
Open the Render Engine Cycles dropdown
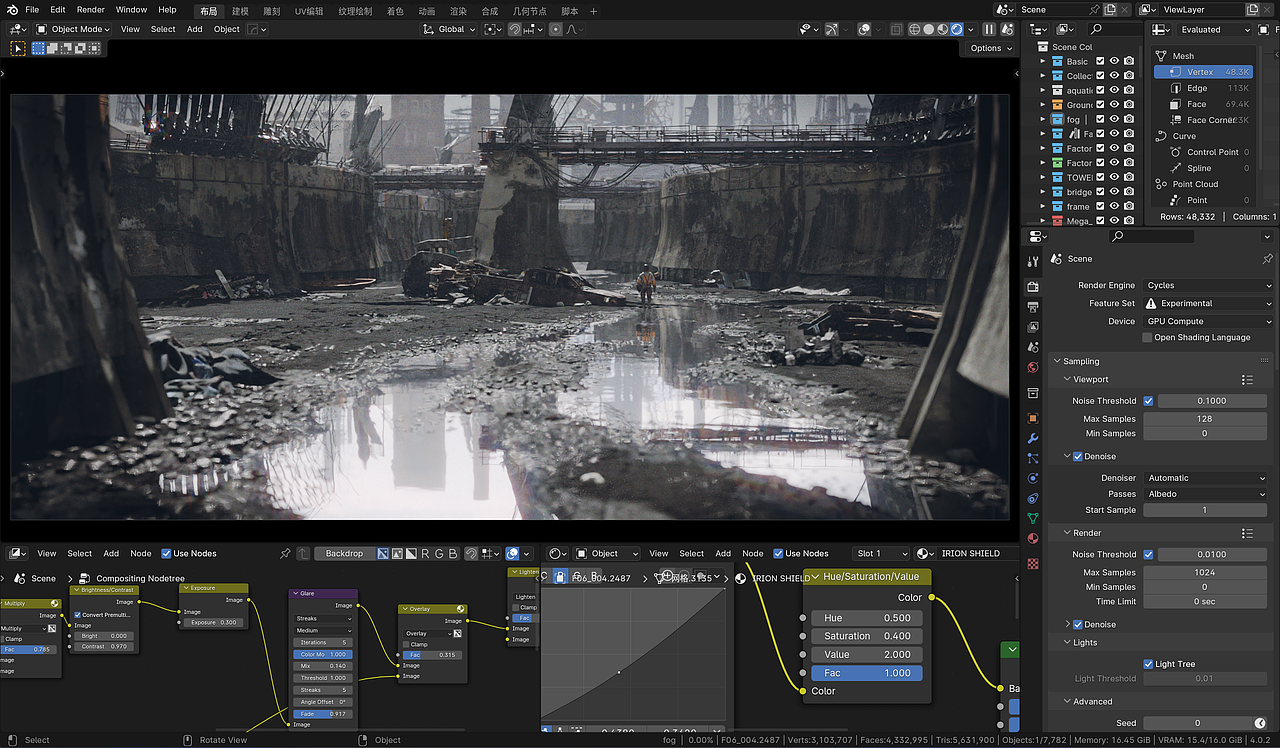coord(1208,285)
